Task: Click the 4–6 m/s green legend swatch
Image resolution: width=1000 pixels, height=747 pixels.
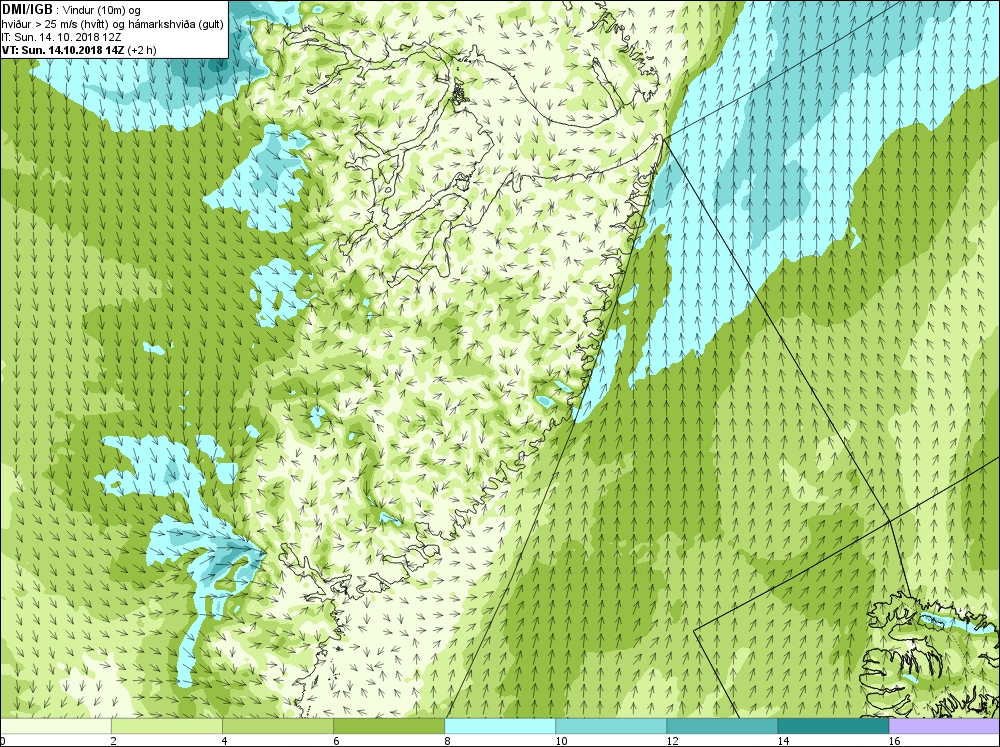Action: point(277,726)
